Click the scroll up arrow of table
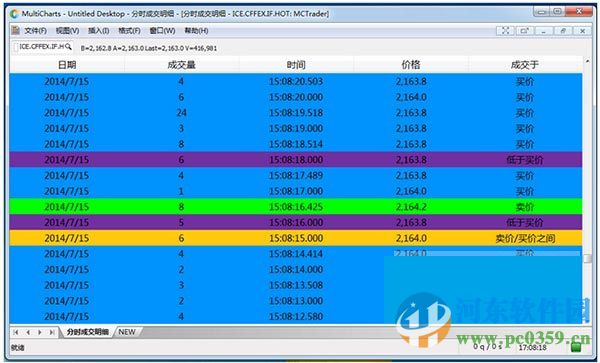600x363 pixels. (587, 61)
